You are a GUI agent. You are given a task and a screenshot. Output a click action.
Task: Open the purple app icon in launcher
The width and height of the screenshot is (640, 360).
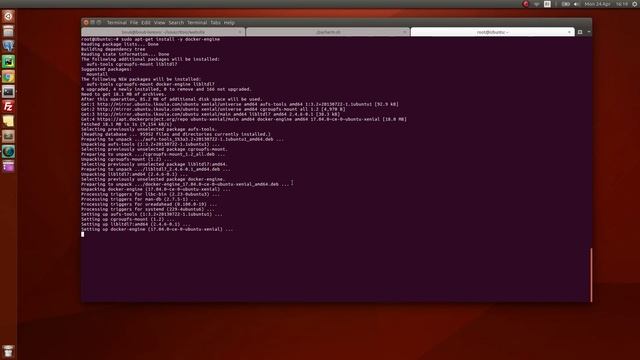click(x=8, y=167)
